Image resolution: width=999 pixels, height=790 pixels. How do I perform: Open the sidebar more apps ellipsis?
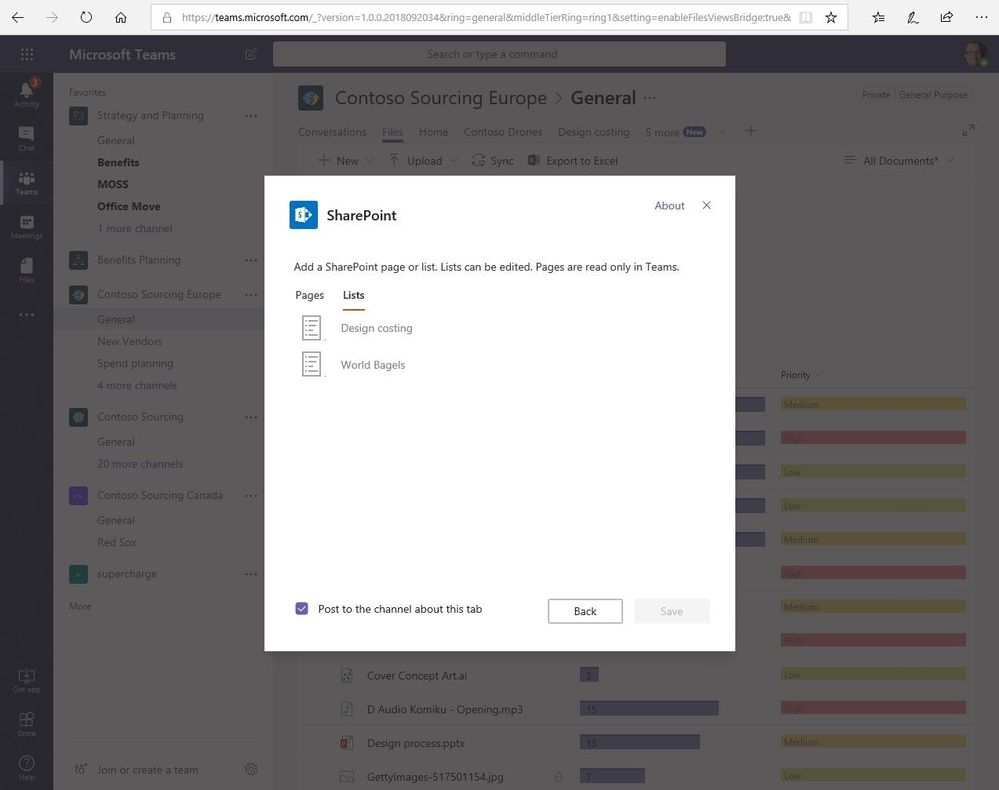pos(27,315)
